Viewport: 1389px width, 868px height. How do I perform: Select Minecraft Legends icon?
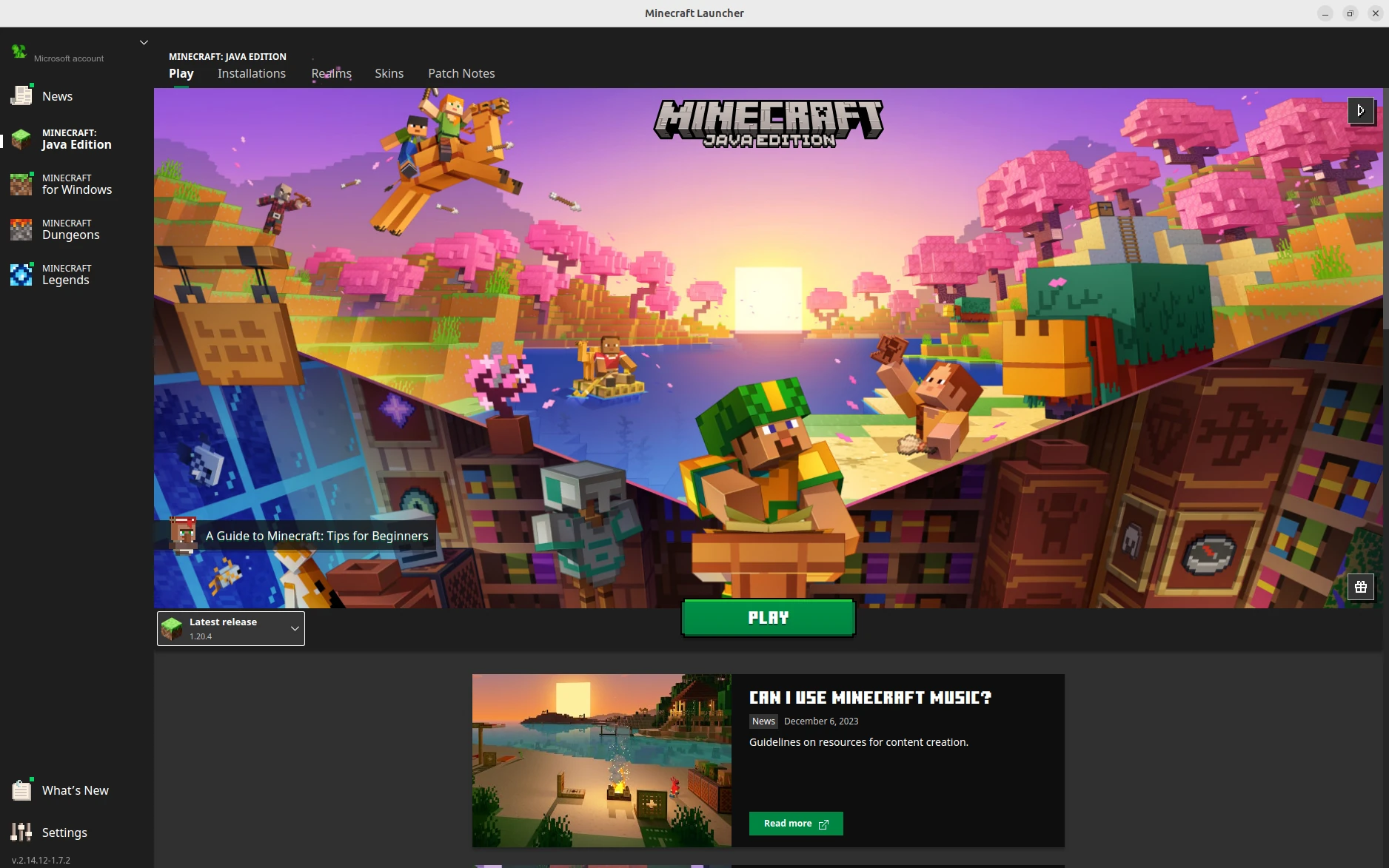tap(21, 275)
